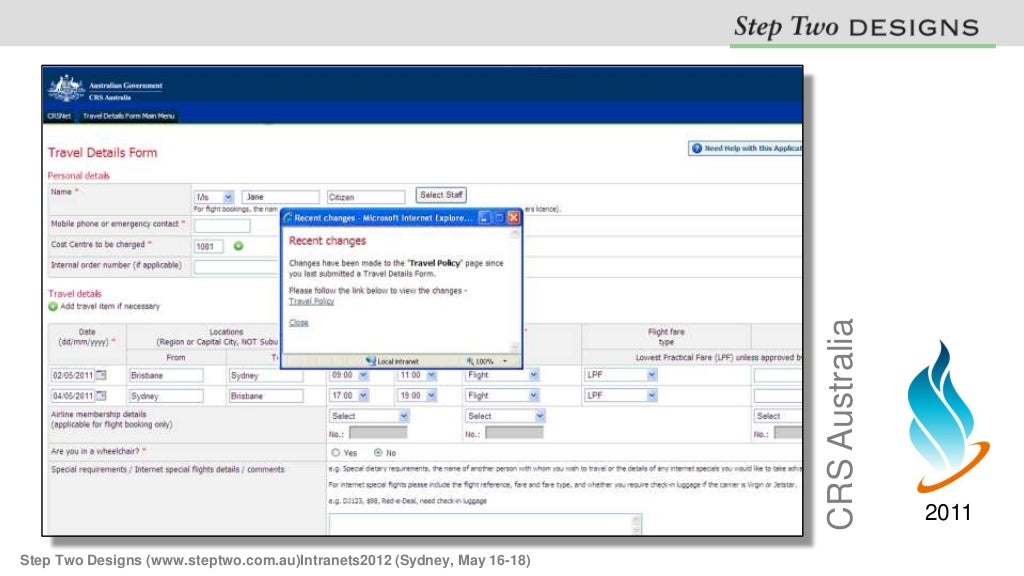
Task: Open Flight type dropdown in Brisbane-to-Sydney row
Action: pyautogui.click(x=534, y=375)
